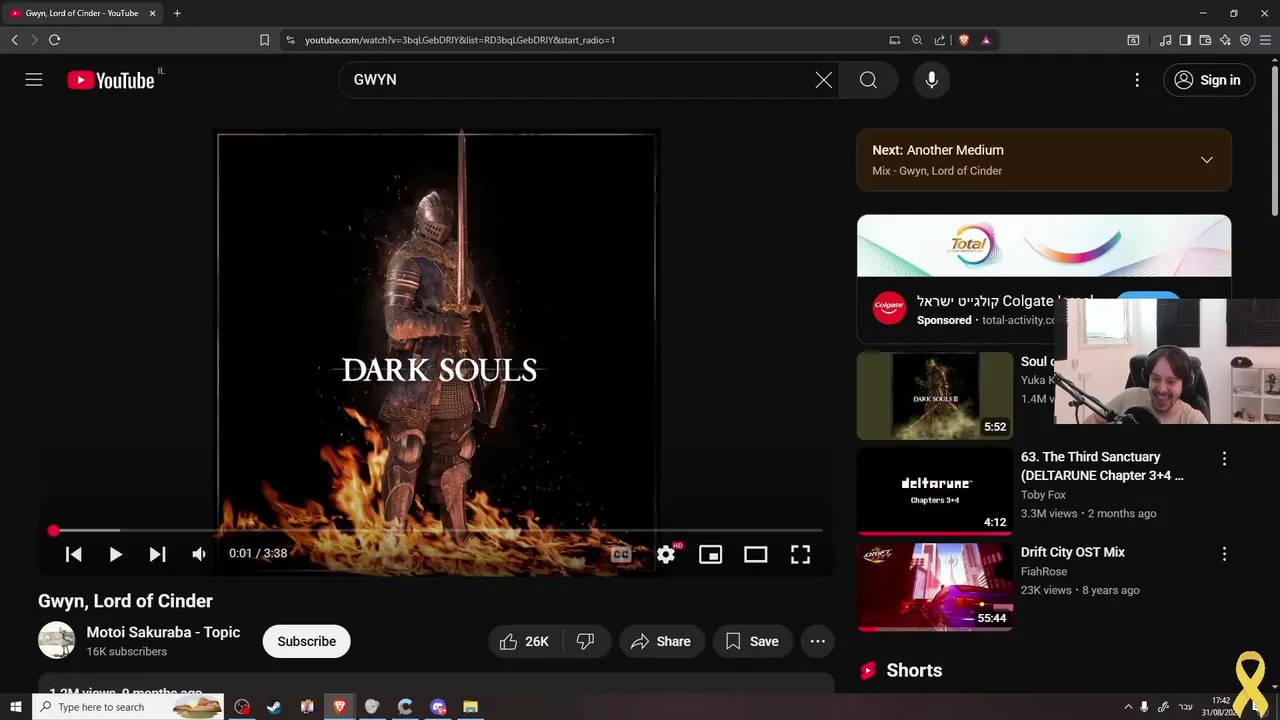Open Brave Wallet icon
The image size is (1280, 720).
click(1205, 40)
